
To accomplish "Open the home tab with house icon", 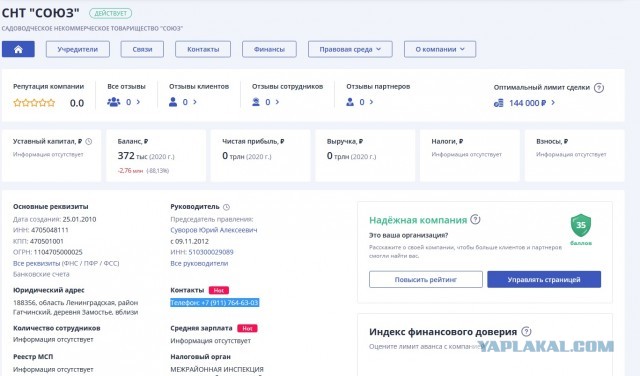I will coord(18,49).
